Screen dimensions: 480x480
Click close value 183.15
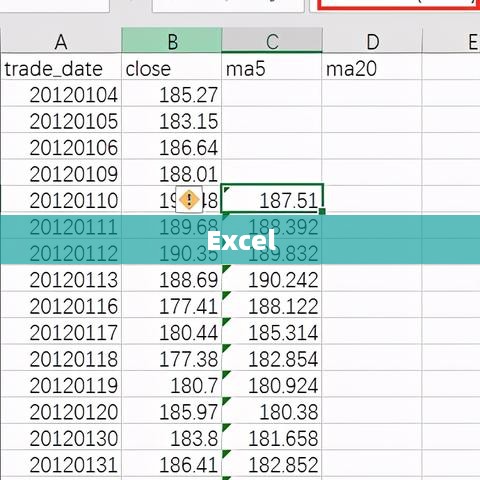click(x=172, y=120)
